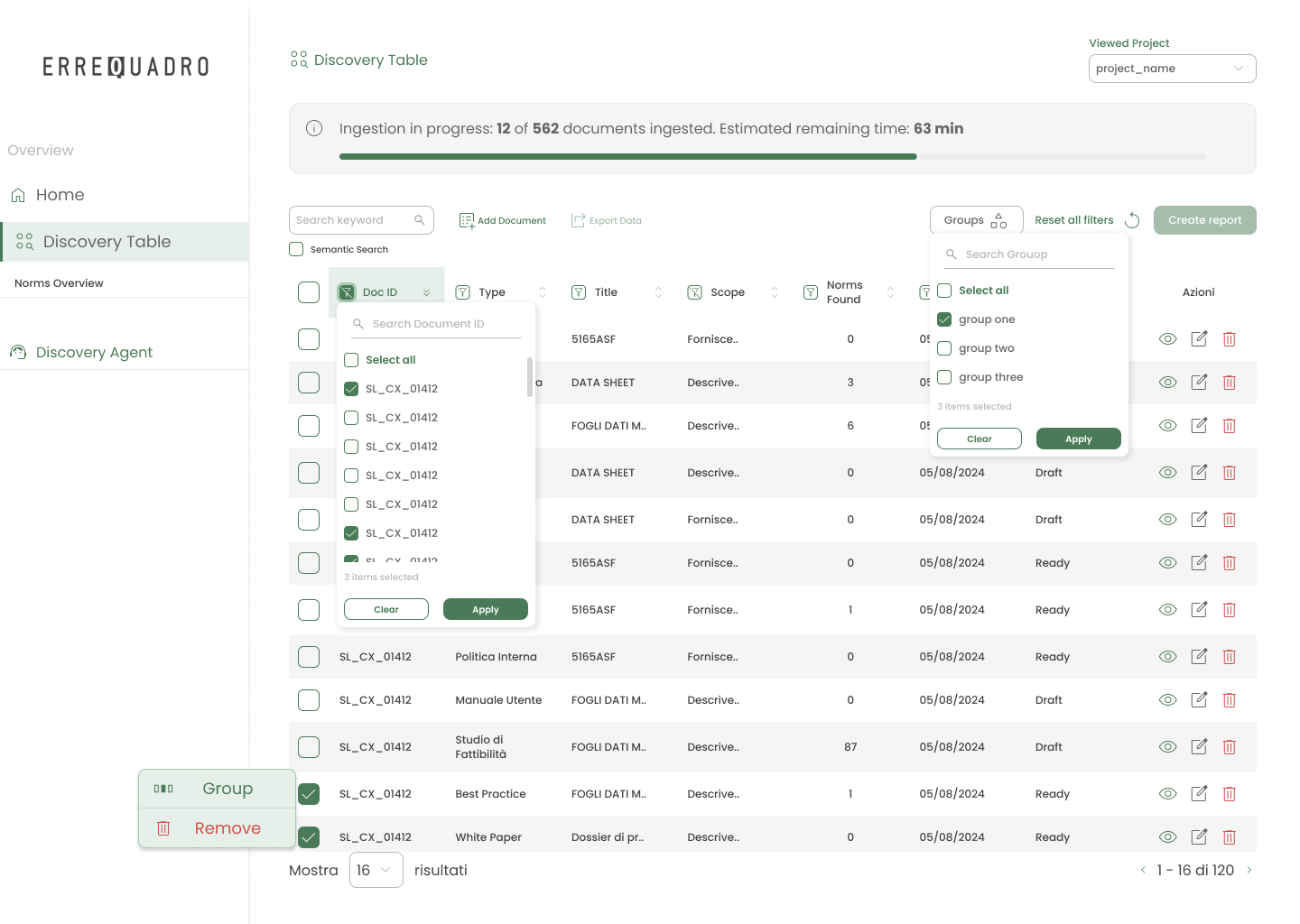This screenshot has width=1300, height=924.
Task: Select the Add Document icon
Action: click(x=467, y=219)
